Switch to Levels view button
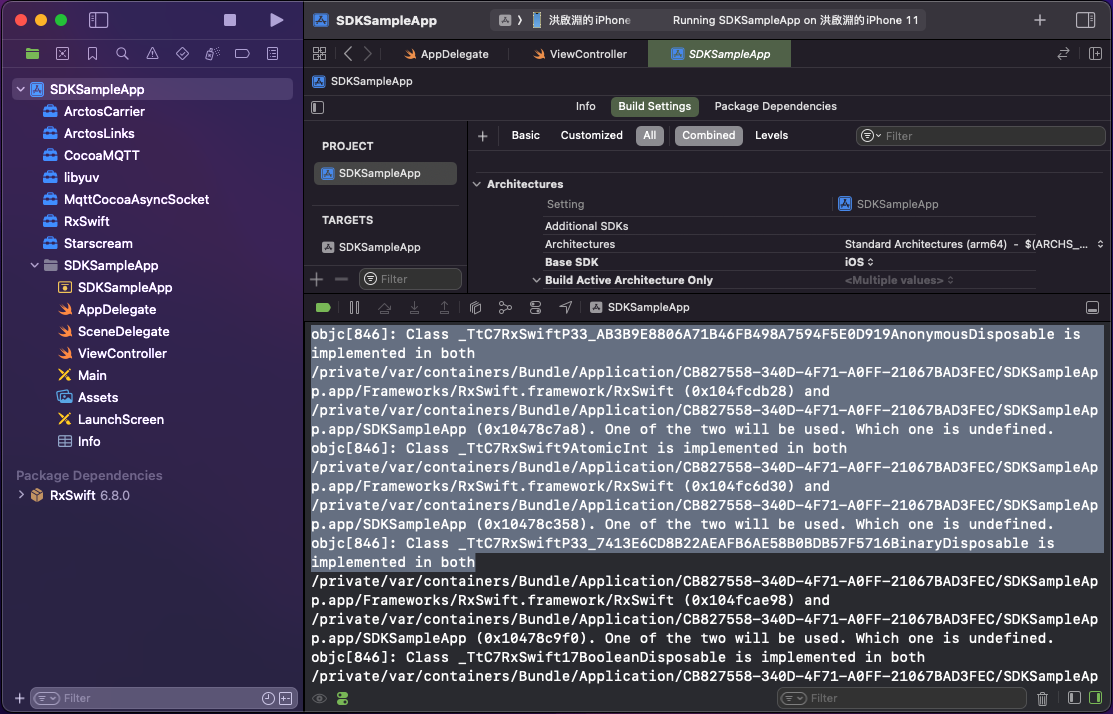 [771, 135]
